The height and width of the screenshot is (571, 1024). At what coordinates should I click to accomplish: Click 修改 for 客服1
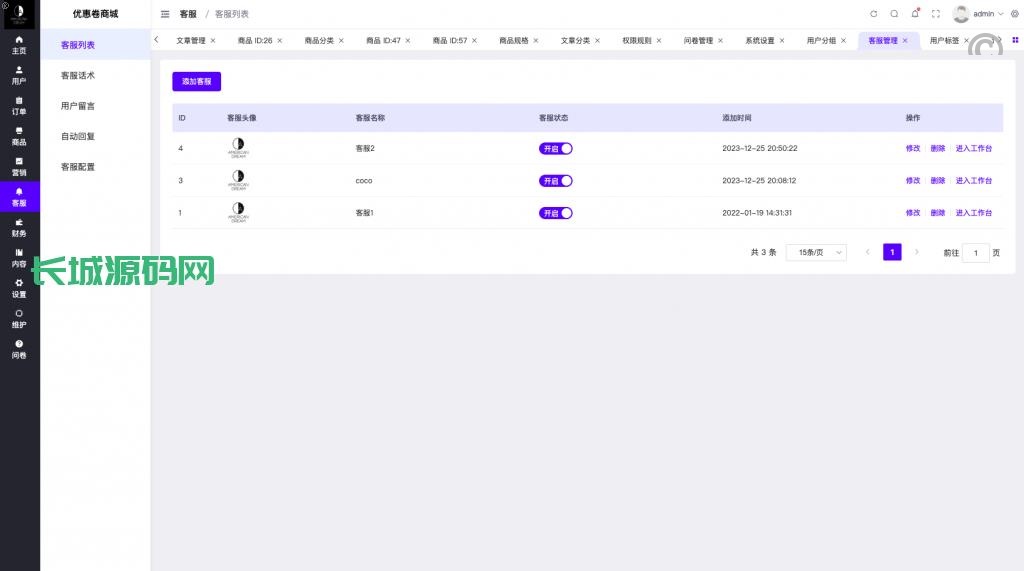click(x=913, y=213)
